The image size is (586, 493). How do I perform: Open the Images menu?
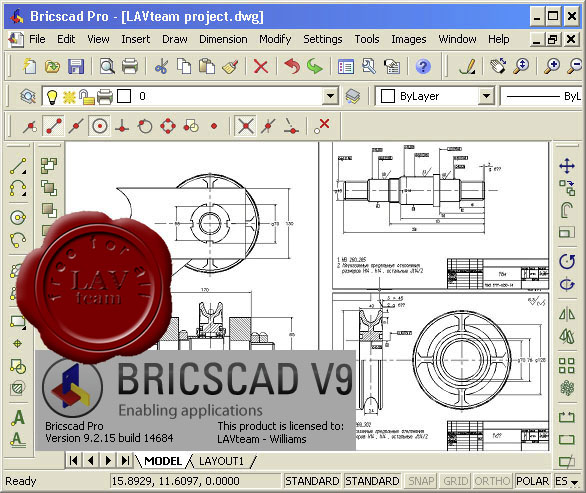tap(408, 39)
